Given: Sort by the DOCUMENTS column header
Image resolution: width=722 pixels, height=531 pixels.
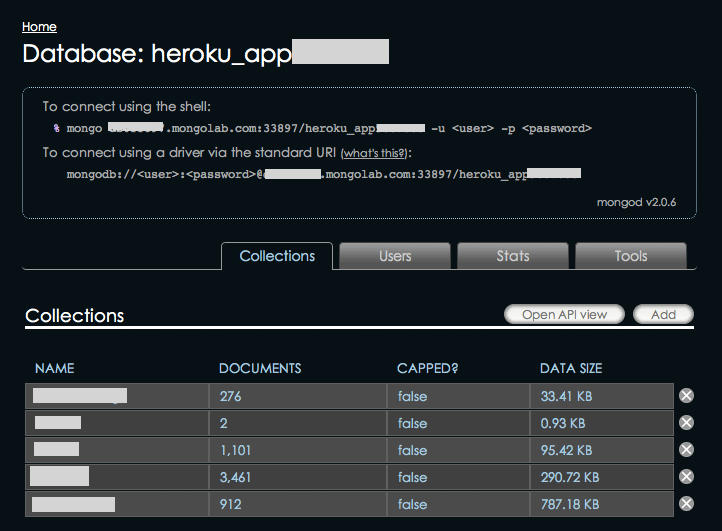Looking at the screenshot, I should pos(260,369).
